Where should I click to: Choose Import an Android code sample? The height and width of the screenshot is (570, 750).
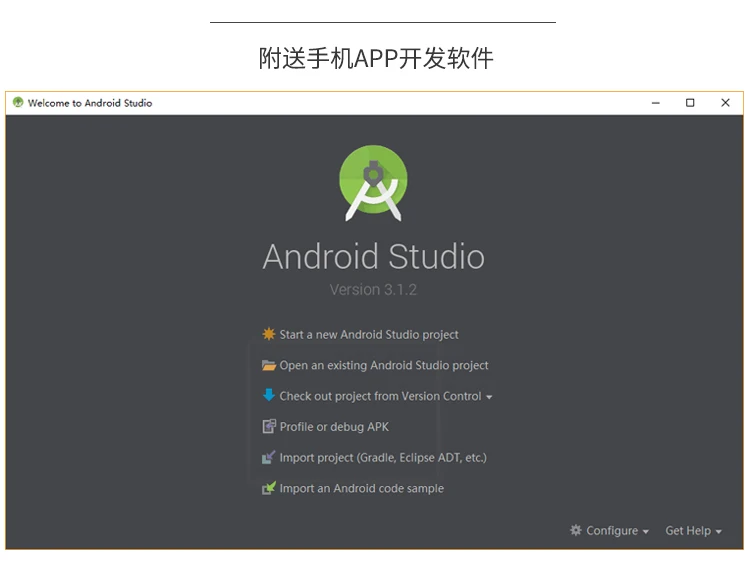(x=362, y=488)
